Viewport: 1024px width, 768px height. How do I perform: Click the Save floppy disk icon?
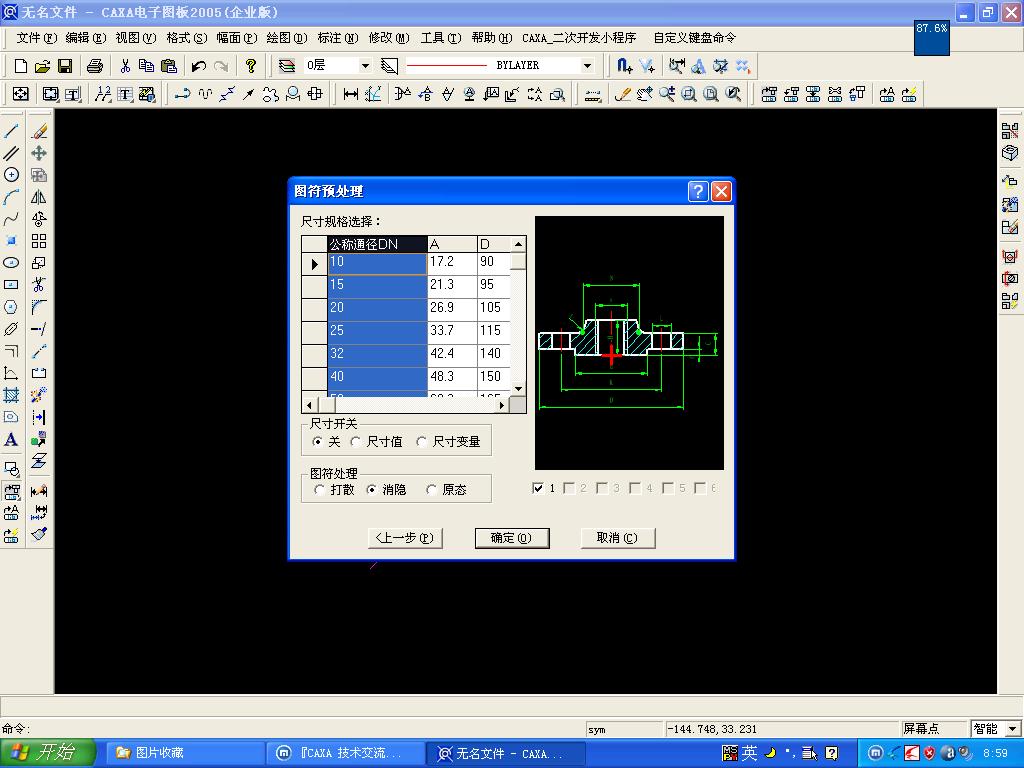(x=65, y=65)
